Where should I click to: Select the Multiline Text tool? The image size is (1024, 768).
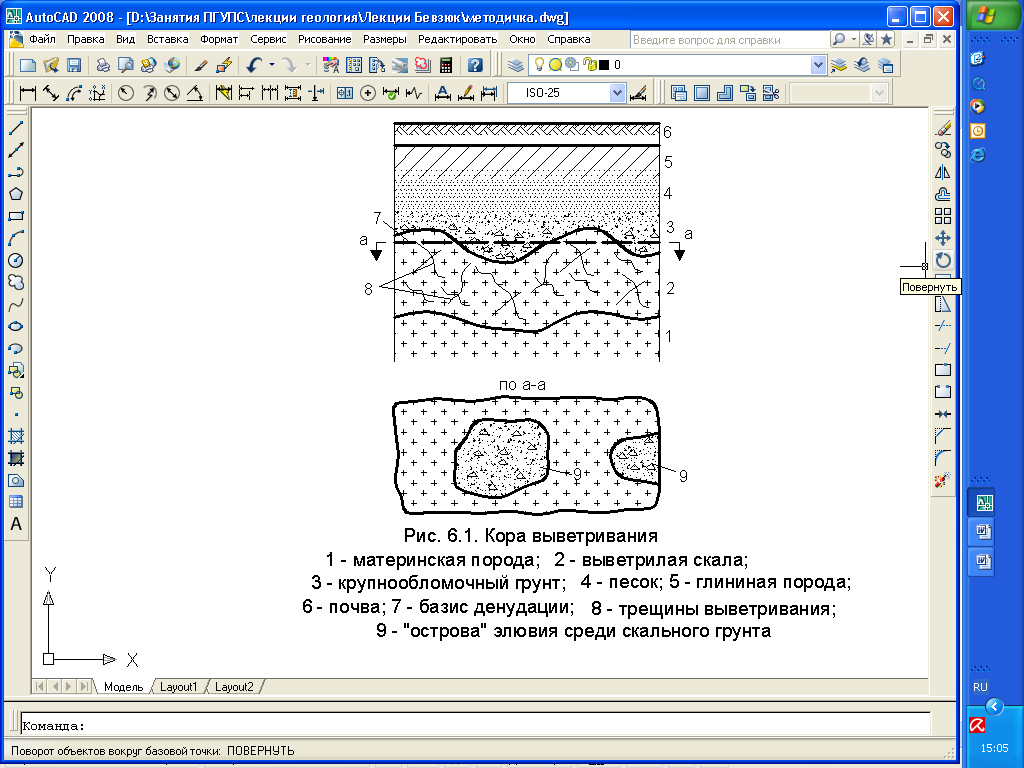16,524
